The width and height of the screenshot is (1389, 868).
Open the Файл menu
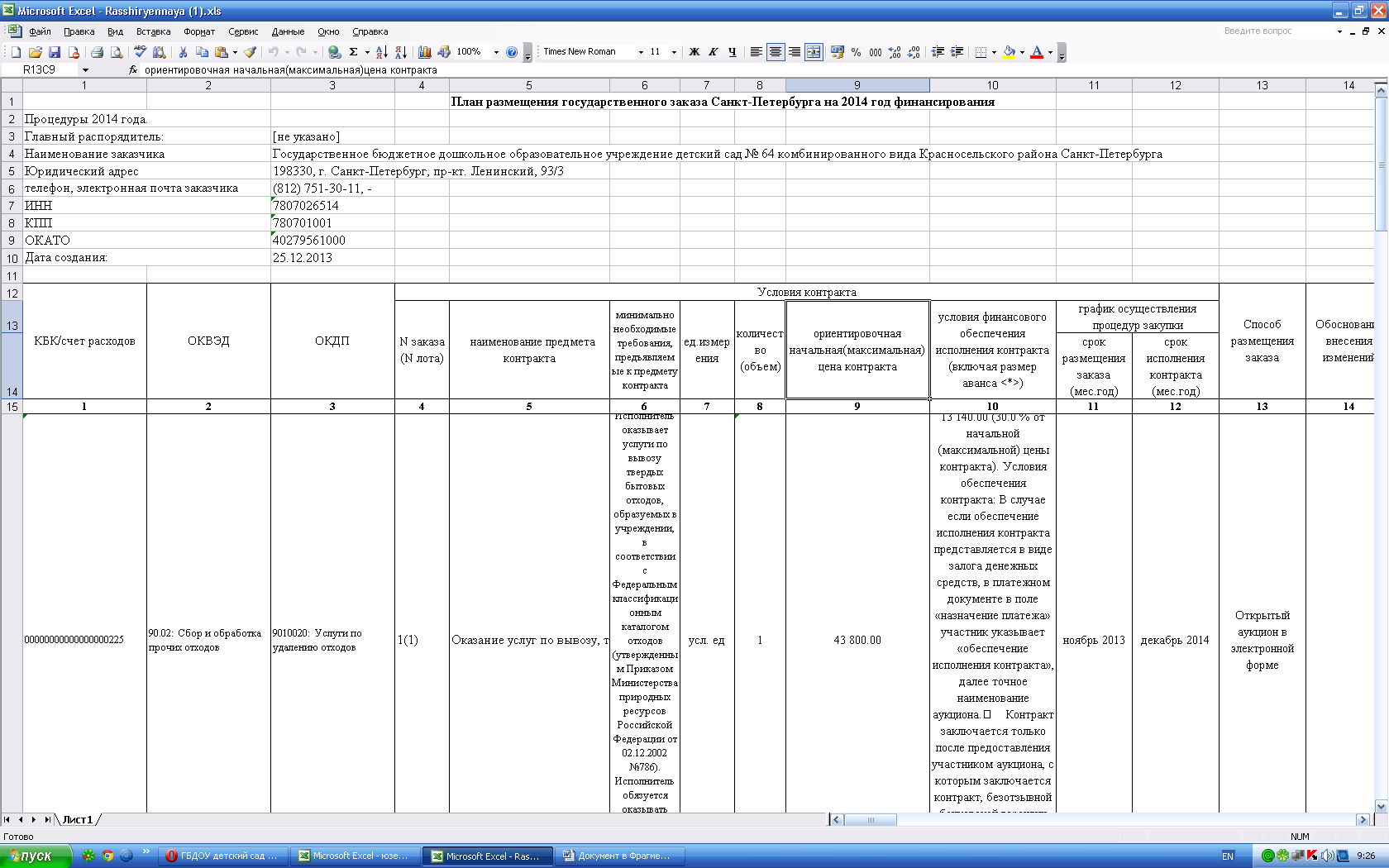(40, 31)
